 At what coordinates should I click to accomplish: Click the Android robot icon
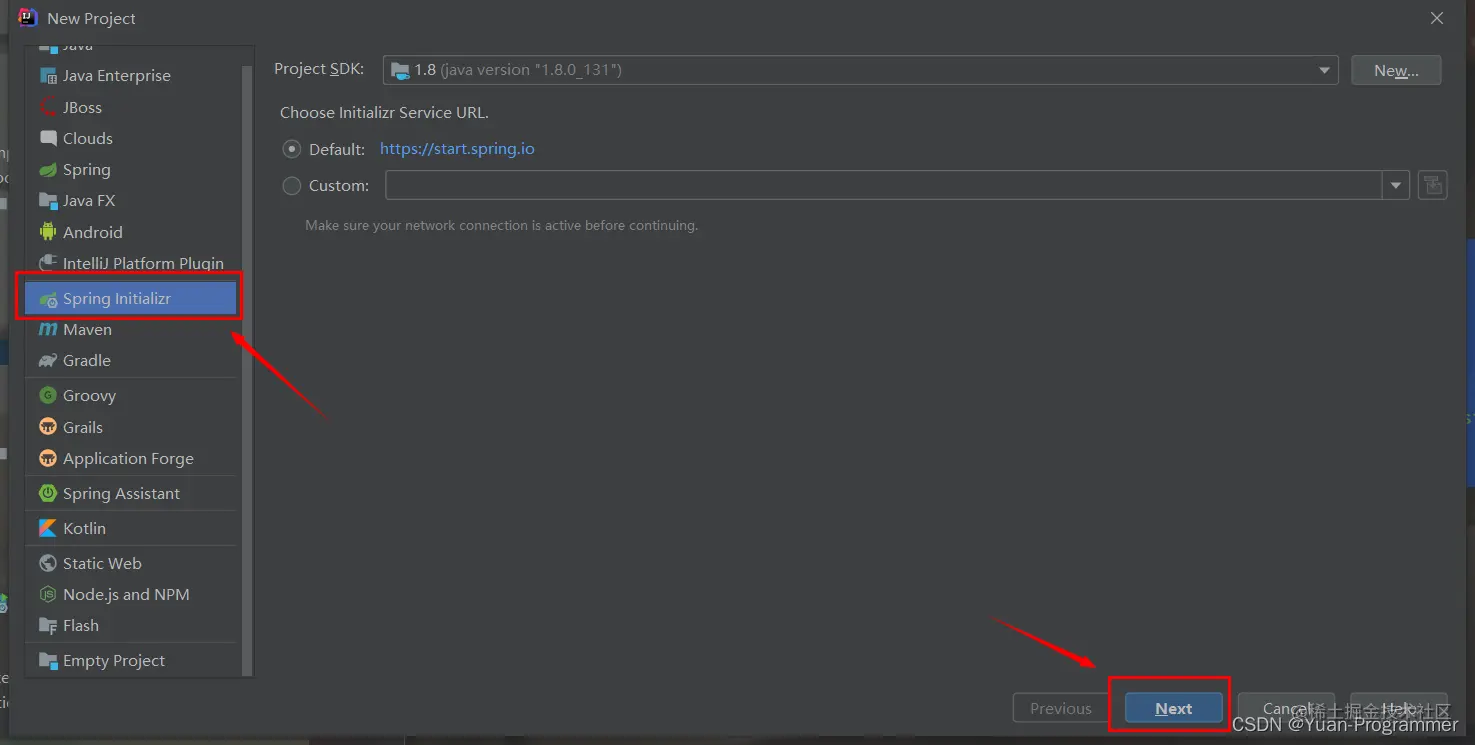click(x=48, y=232)
